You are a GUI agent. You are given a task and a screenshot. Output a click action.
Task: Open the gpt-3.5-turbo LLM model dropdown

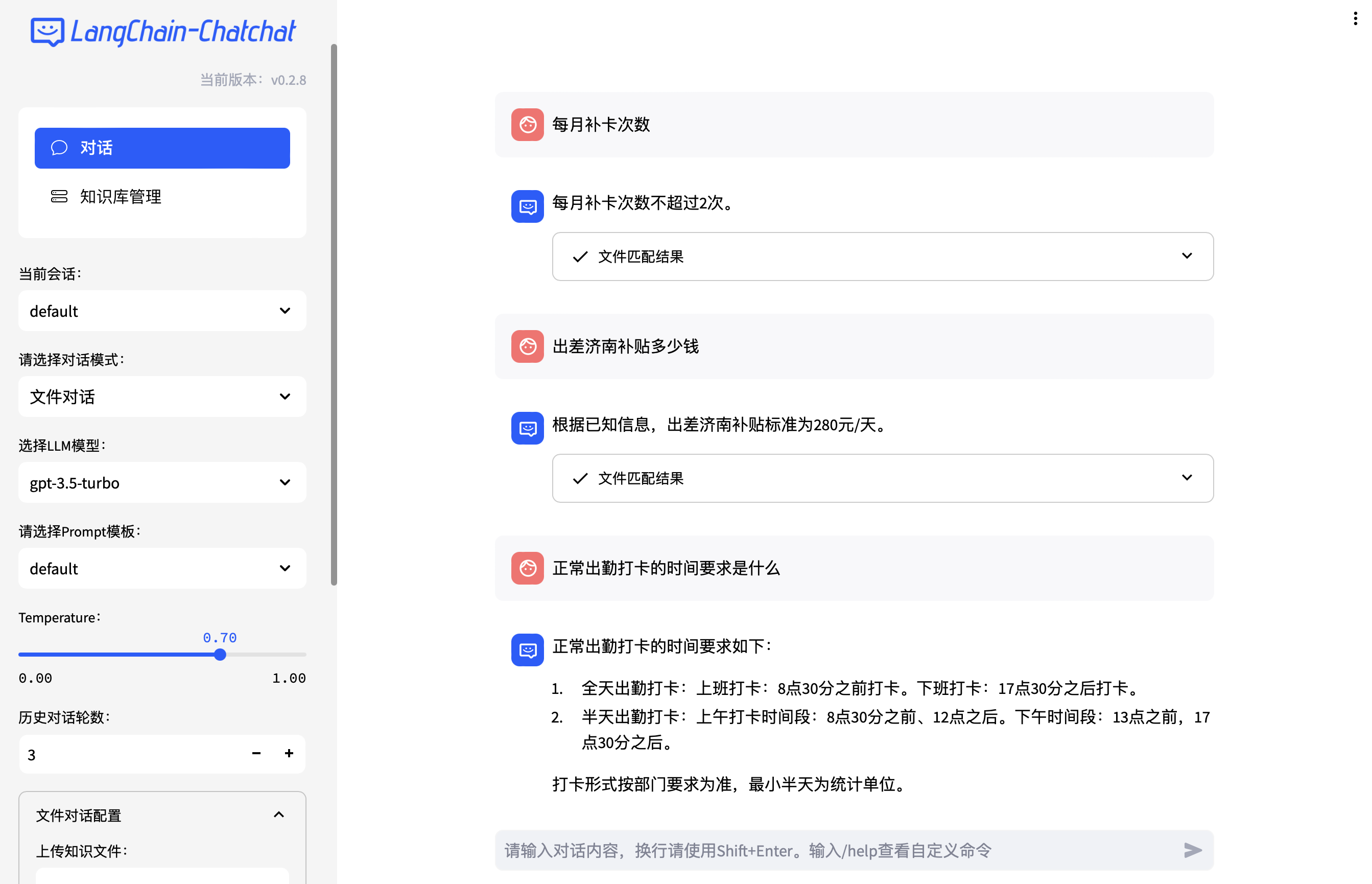pos(162,482)
